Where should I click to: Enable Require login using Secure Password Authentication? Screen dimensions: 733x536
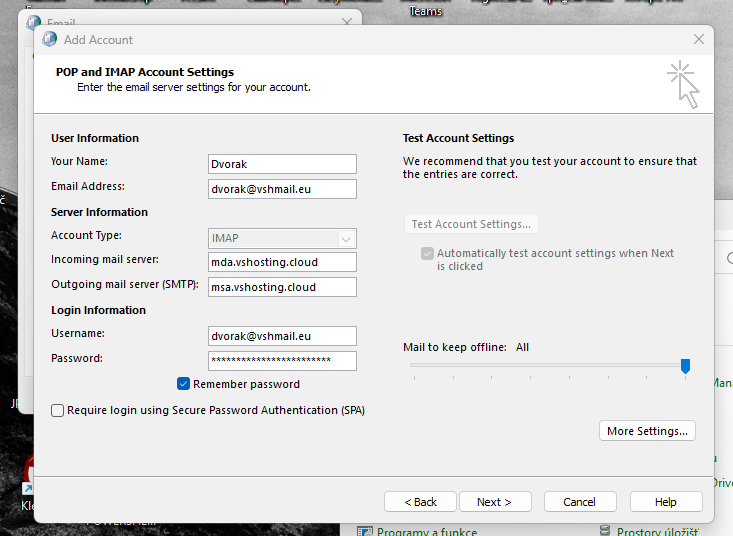[57, 410]
